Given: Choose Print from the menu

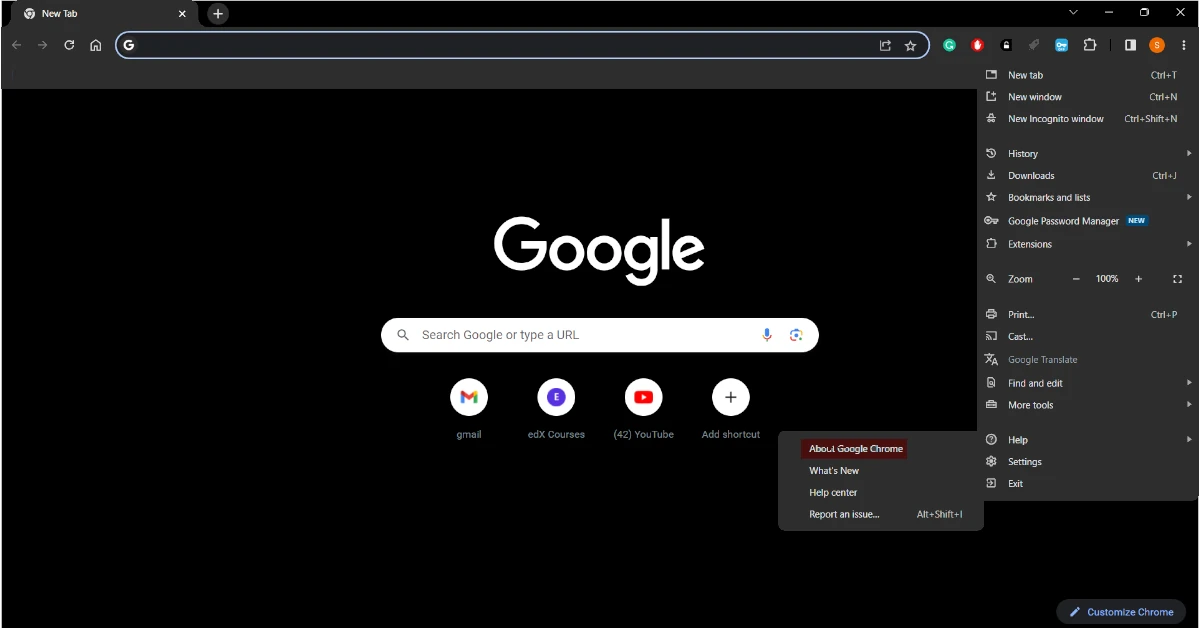Looking at the screenshot, I should coord(1088,315).
